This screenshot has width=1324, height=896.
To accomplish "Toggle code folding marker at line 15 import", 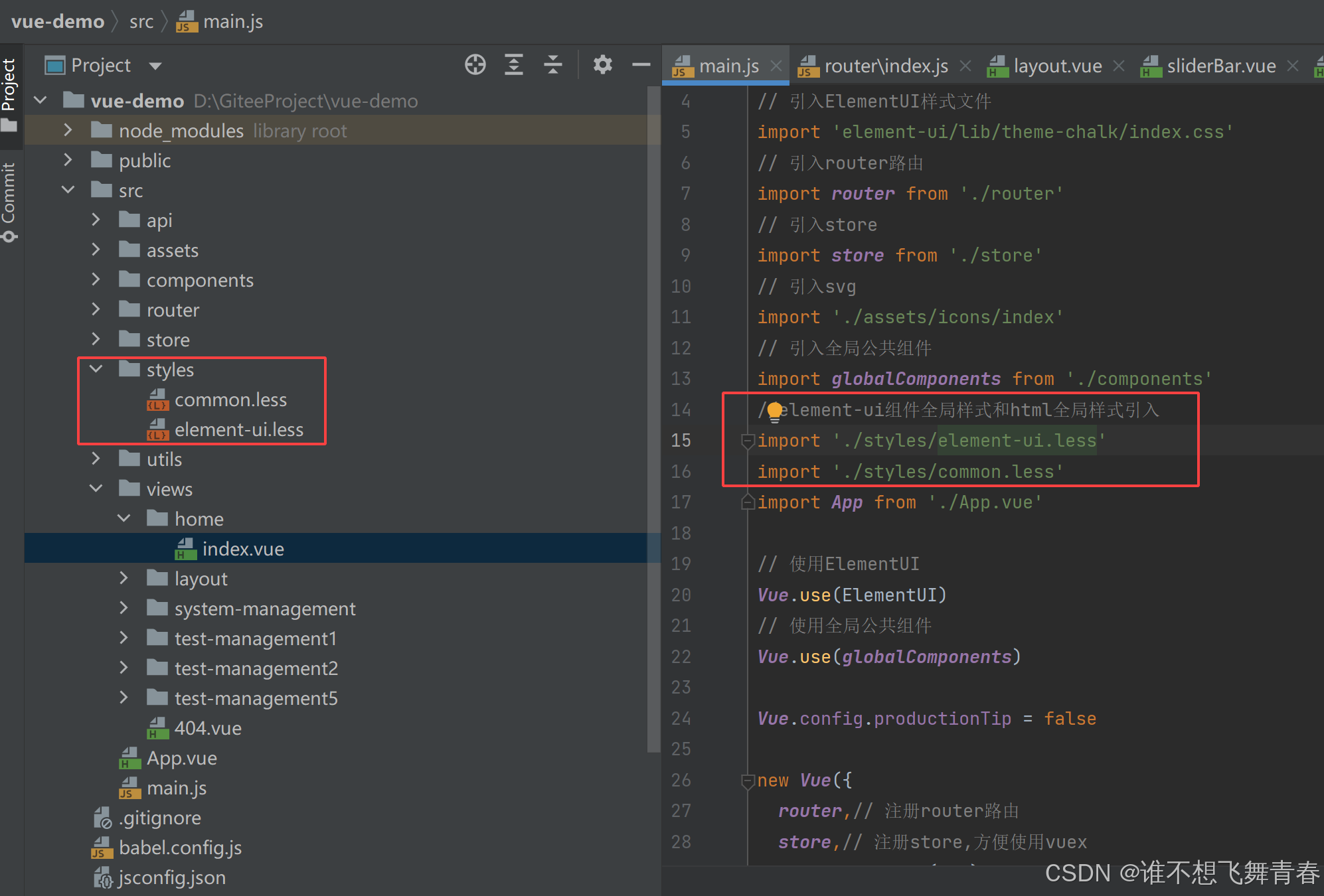I will pyautogui.click(x=748, y=441).
